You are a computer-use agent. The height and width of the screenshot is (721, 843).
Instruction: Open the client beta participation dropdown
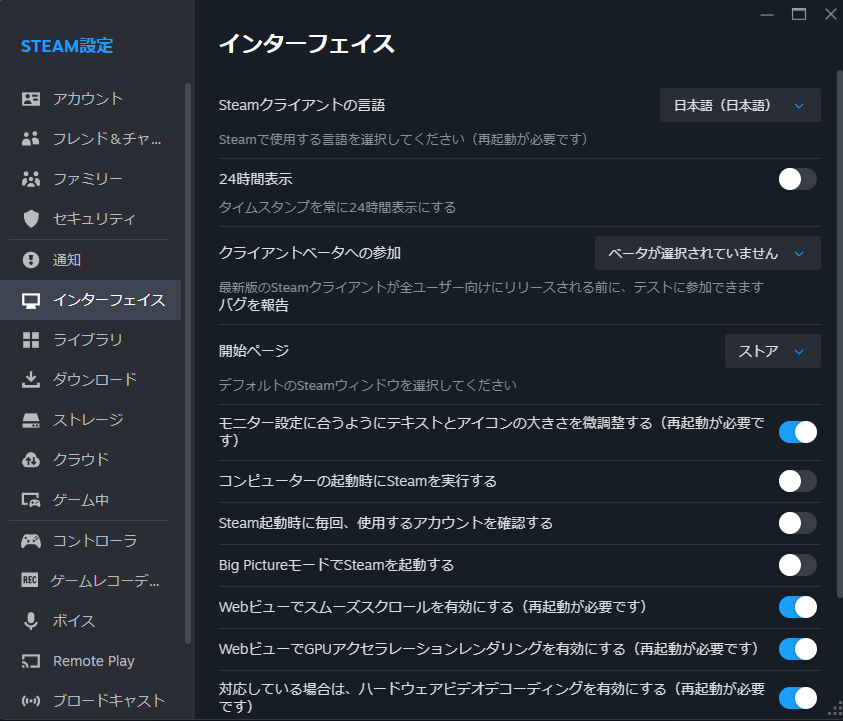click(708, 253)
